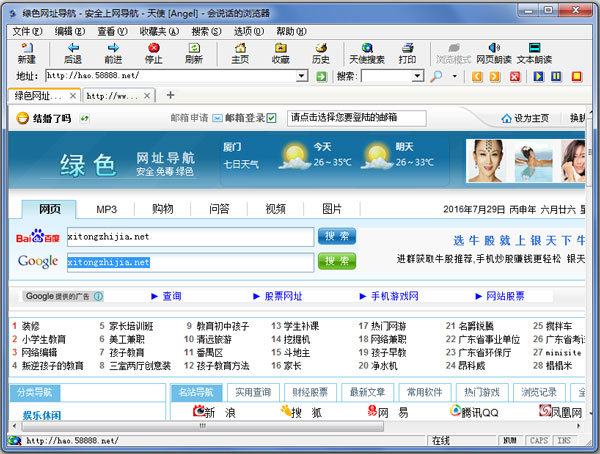
Task: Click the green Go arrow beside address
Action: pyautogui.click(x=321, y=77)
